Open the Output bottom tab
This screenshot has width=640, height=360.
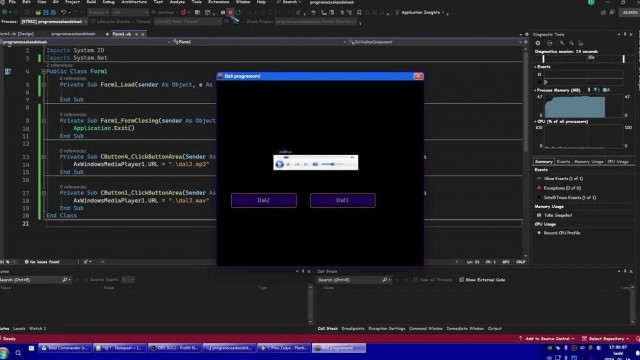click(494, 329)
